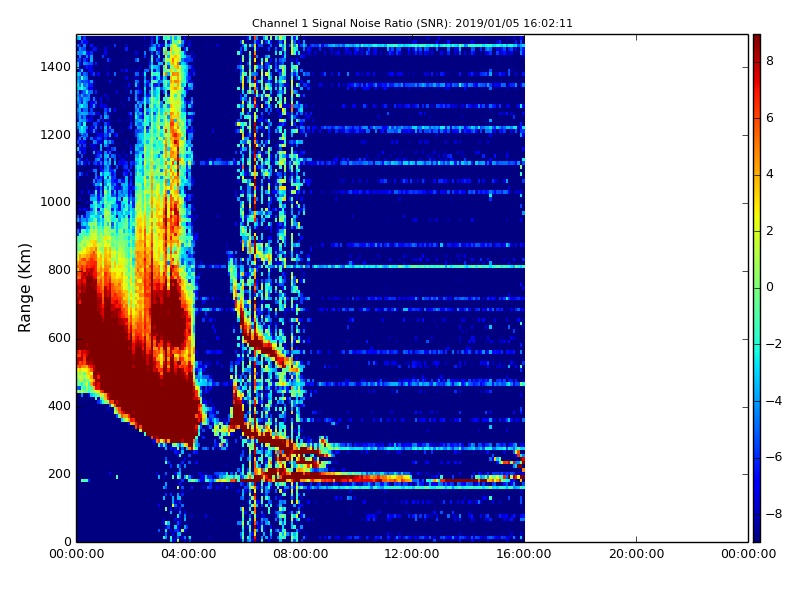Screen dimensions: 800x600
Task: Click the 600 range tick label
Action: click(59, 338)
